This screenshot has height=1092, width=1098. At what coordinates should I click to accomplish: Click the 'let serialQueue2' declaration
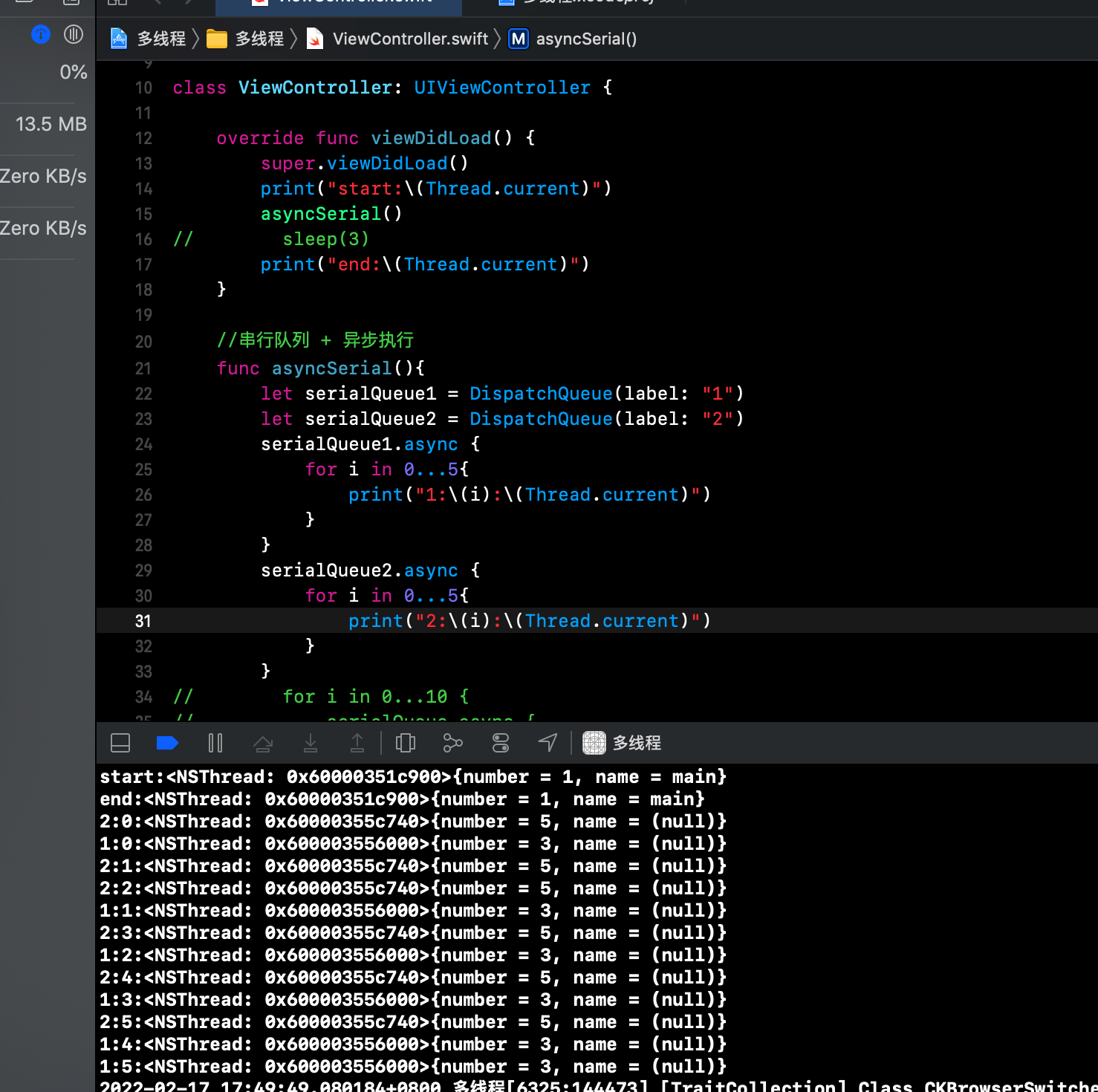[502, 419]
